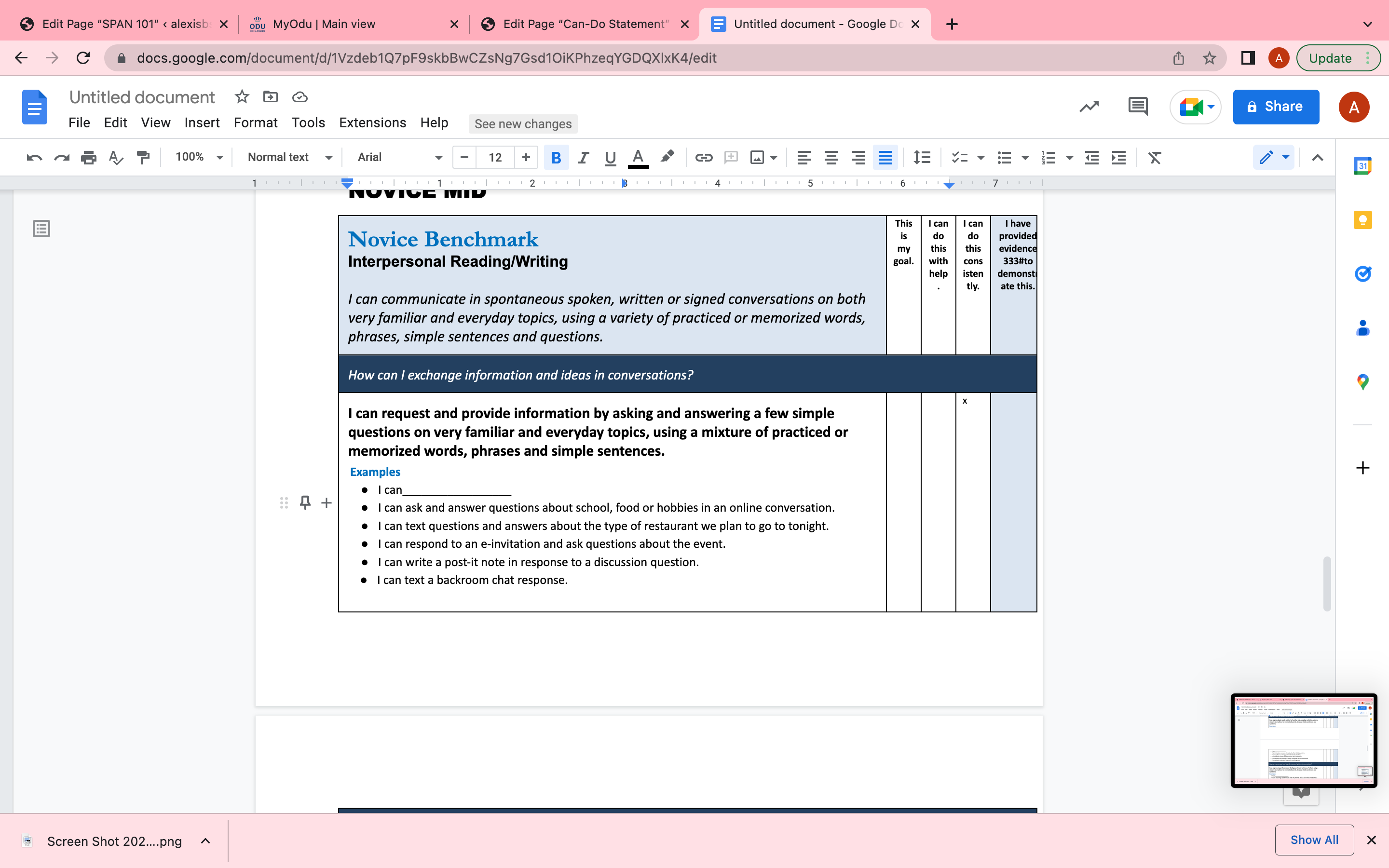Screen dimensions: 1389x868
Task: Click the document outline icon
Action: (41, 229)
